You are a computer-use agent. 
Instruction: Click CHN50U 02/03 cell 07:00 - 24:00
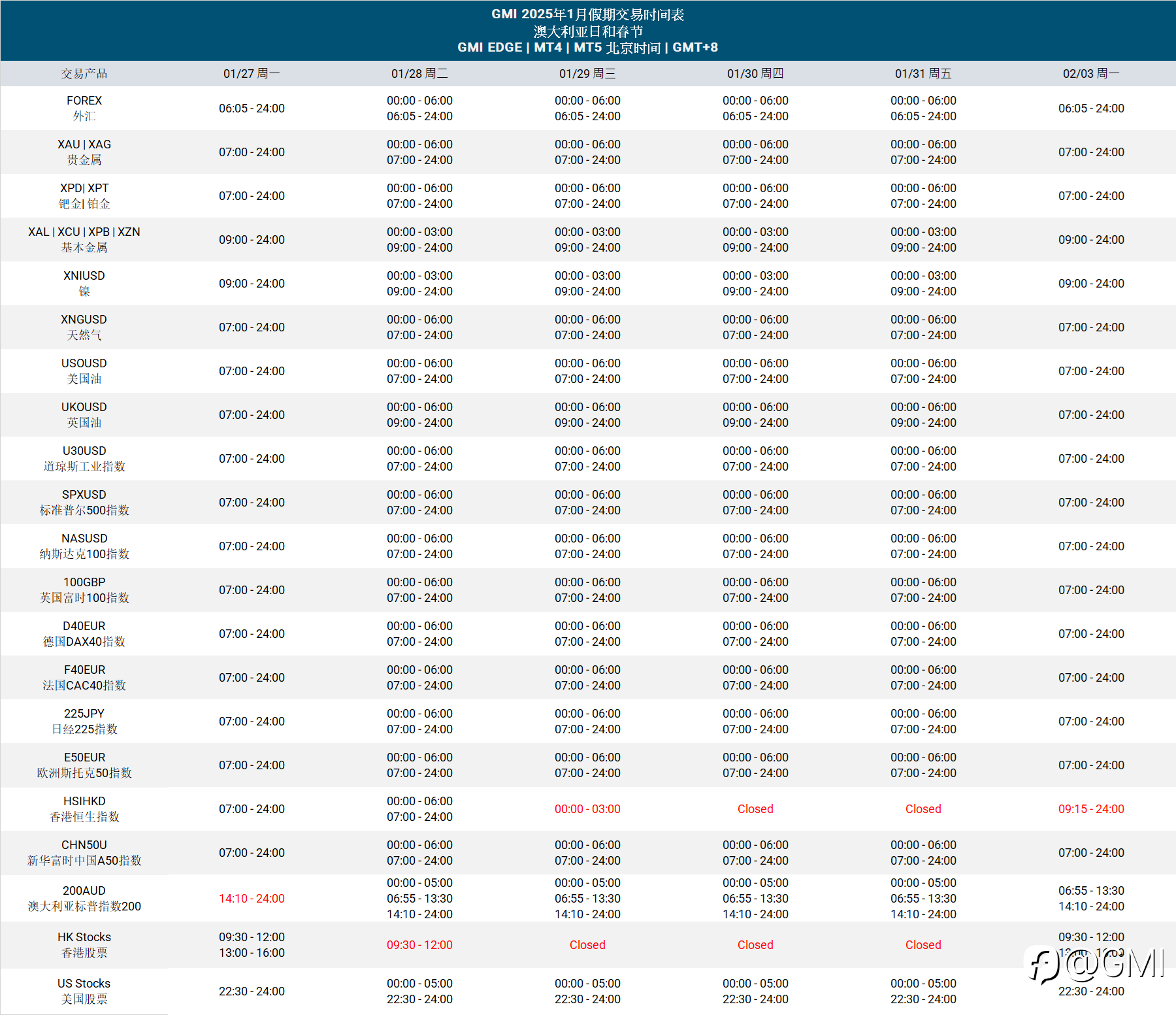click(1091, 853)
